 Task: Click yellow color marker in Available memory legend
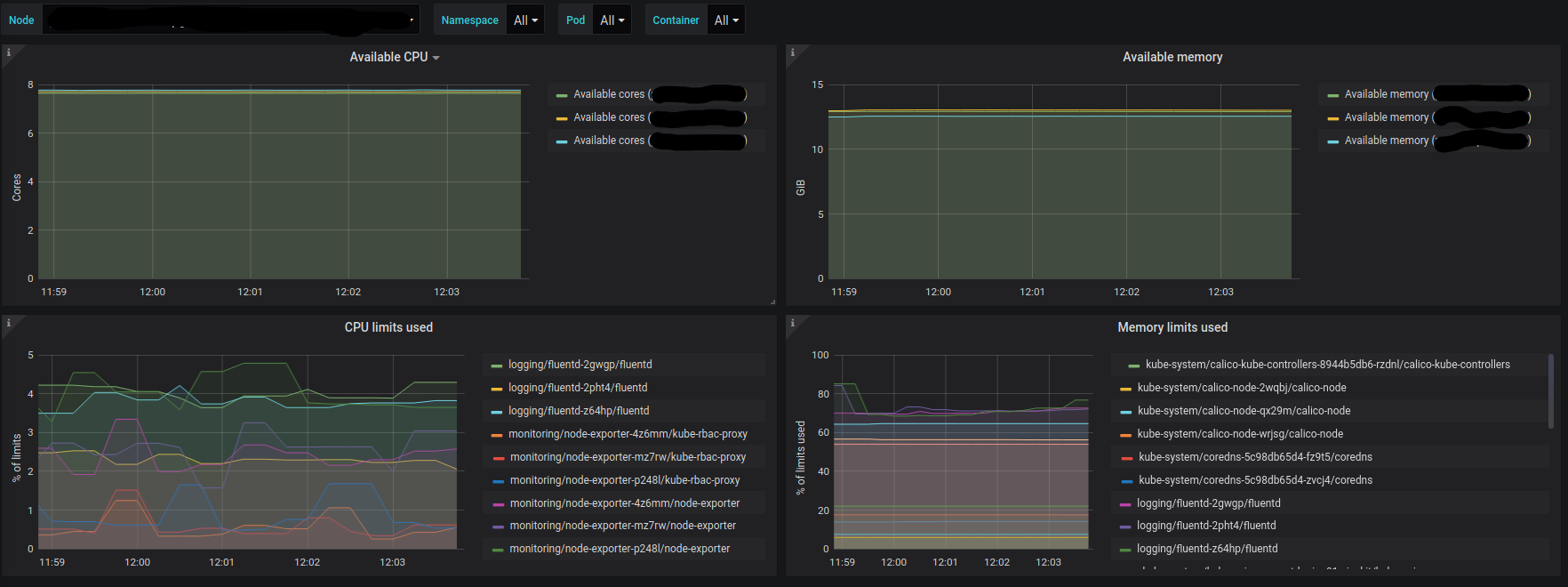(x=1332, y=118)
